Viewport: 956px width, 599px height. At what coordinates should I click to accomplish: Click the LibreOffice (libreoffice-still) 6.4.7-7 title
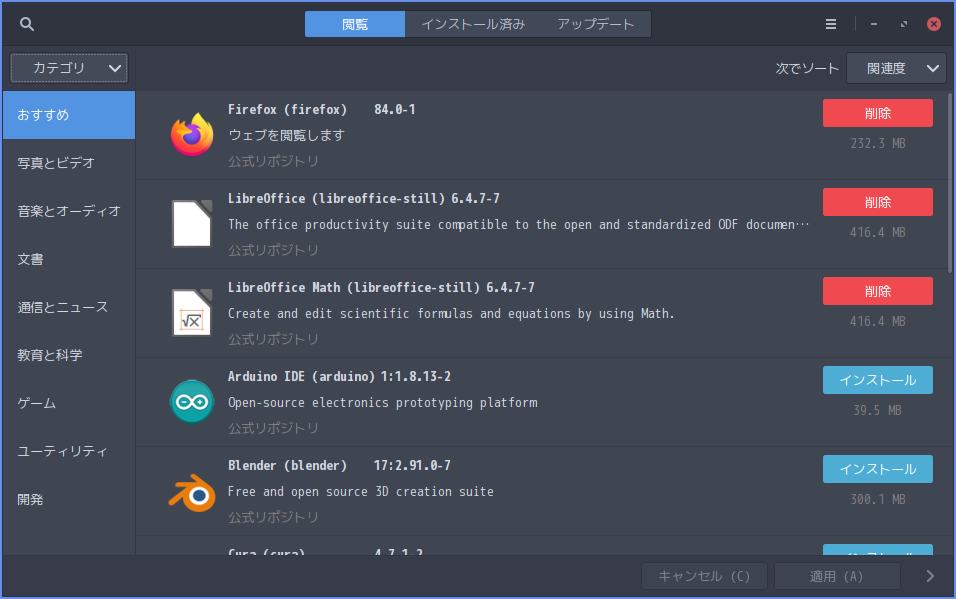pos(363,198)
